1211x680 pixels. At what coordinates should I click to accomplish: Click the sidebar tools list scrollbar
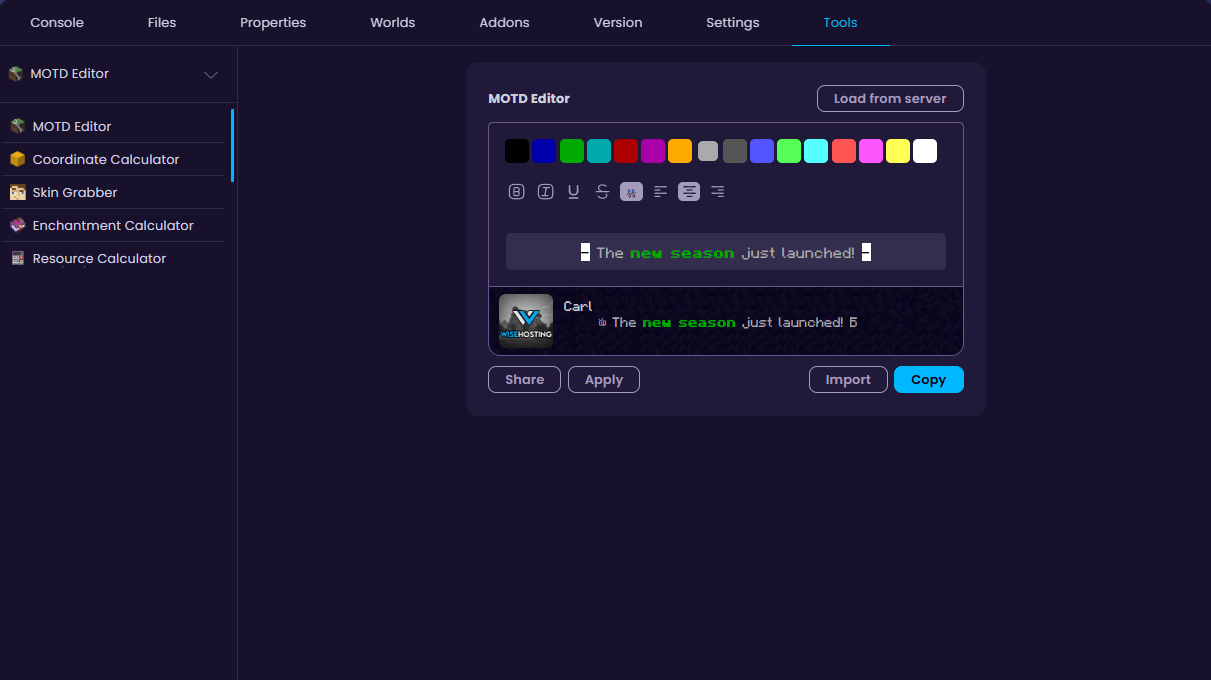232,145
